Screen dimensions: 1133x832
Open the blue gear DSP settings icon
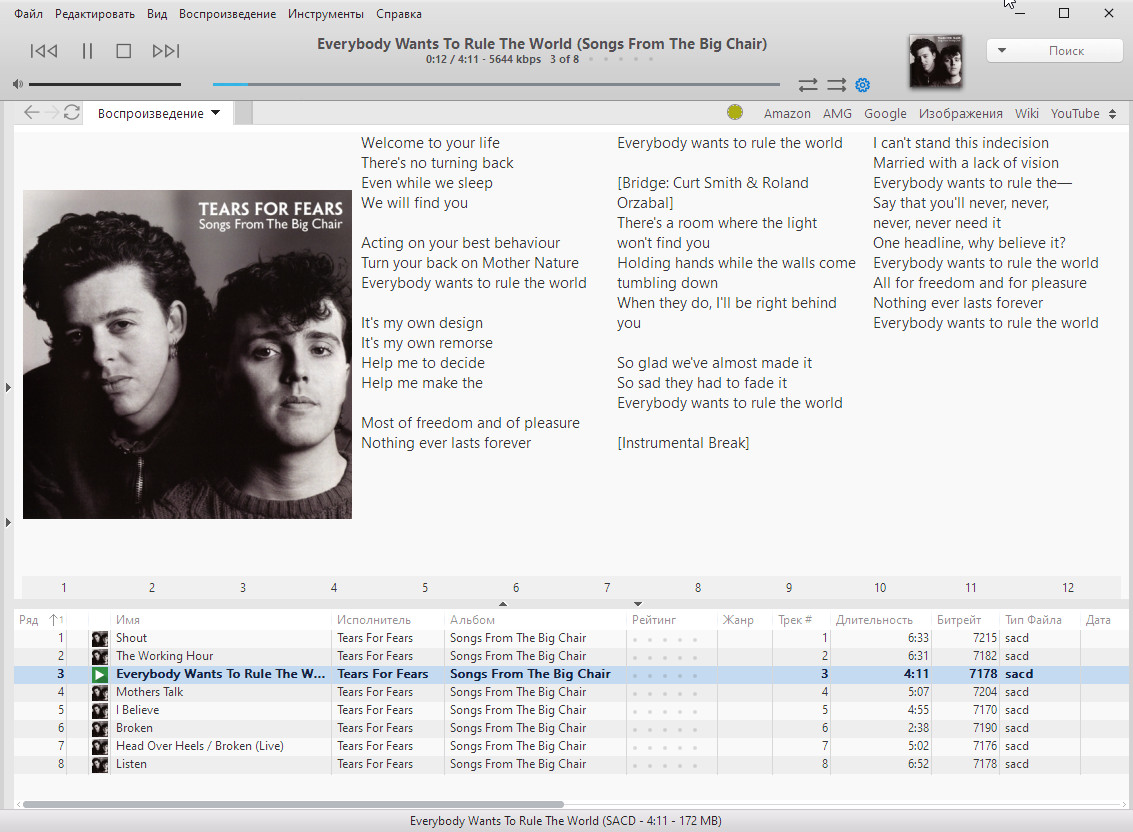click(x=862, y=85)
